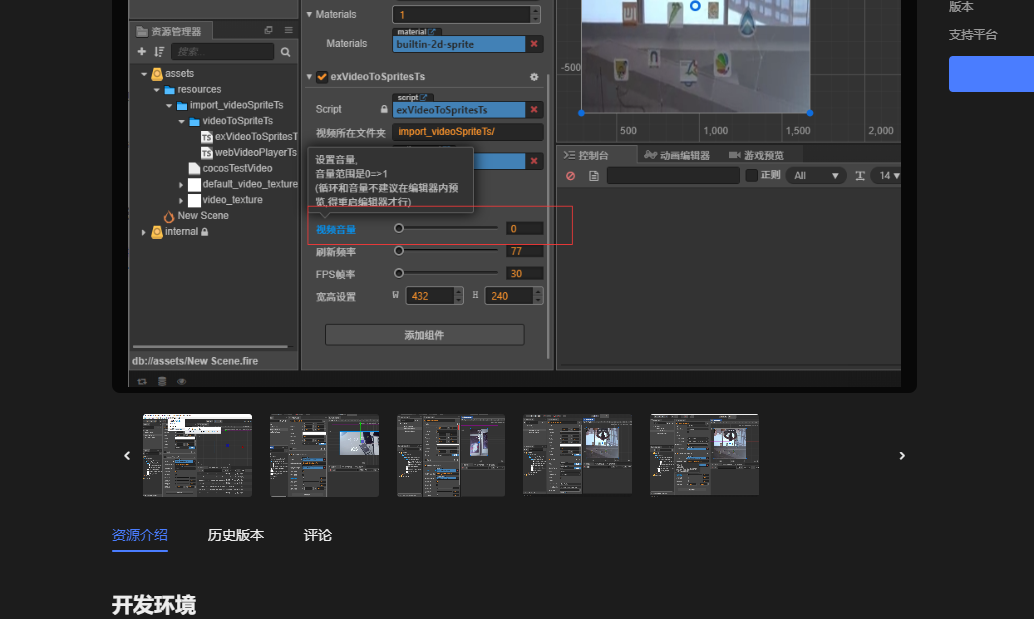Viewport: 1034px width, 619px height.
Task: Expand the internal database node
Action: click(144, 232)
